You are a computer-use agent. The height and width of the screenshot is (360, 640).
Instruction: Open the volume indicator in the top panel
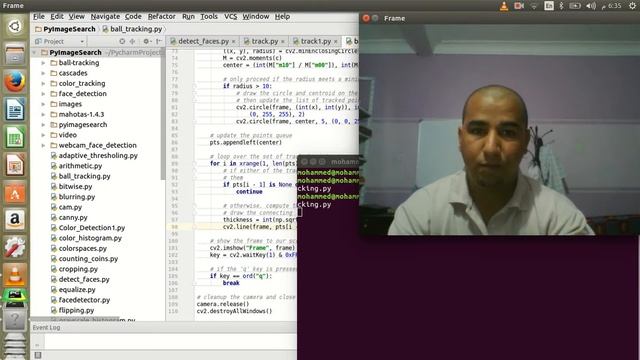coord(591,6)
